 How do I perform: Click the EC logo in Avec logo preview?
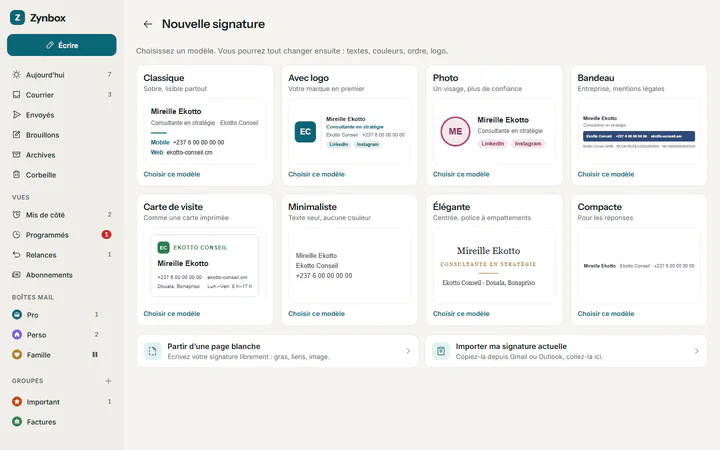305,132
